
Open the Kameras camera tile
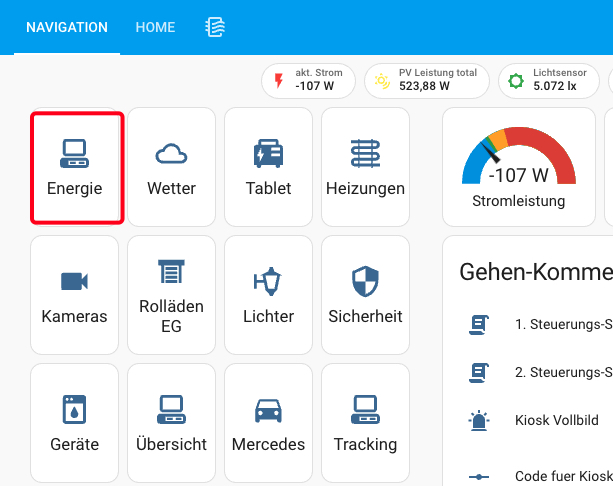click(74, 295)
